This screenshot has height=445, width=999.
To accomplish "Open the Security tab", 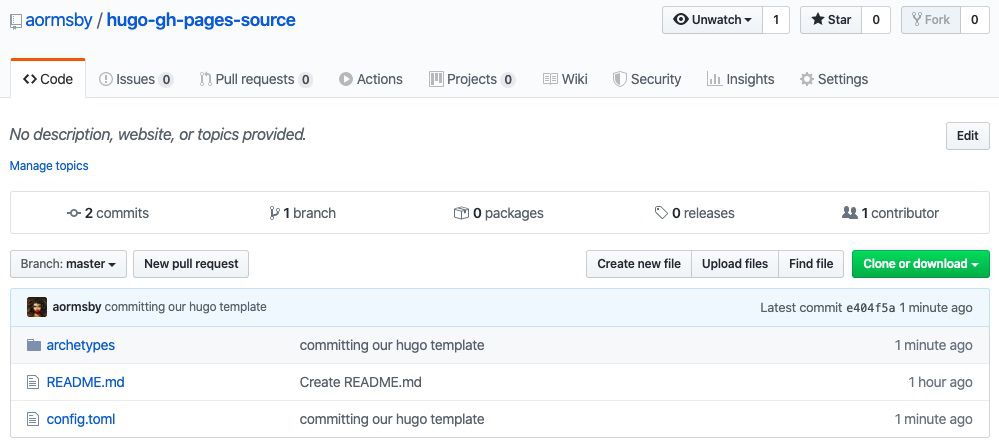I will point(647,79).
